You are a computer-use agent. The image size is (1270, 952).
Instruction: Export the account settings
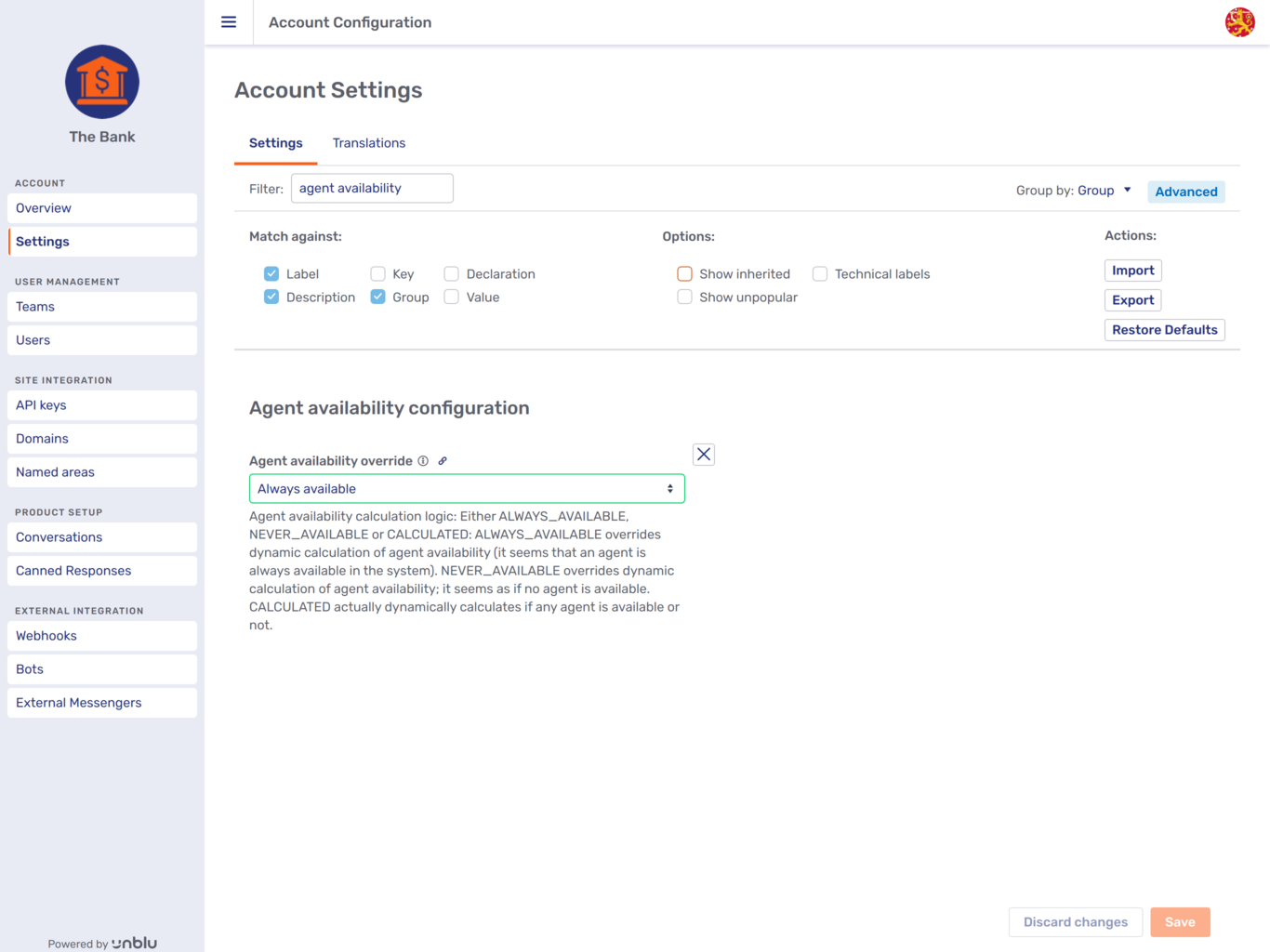[x=1132, y=299]
